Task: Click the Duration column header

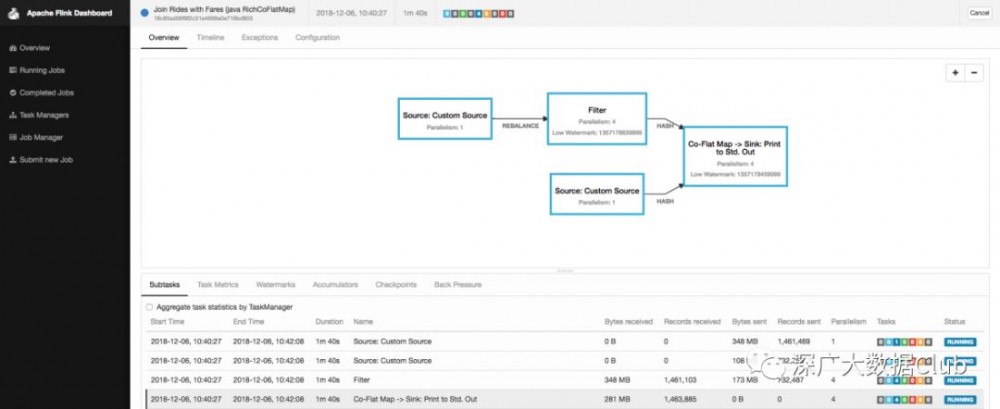Action: click(329, 322)
